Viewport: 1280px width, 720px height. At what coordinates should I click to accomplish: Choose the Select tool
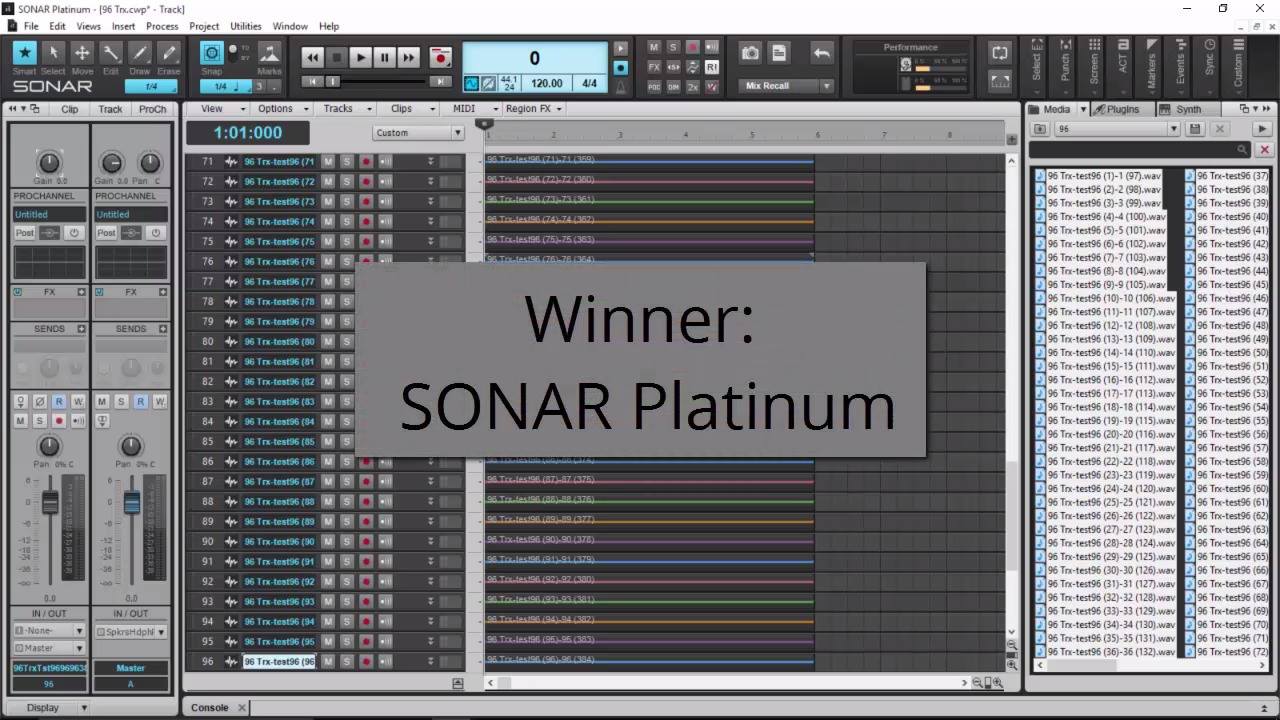coord(54,54)
